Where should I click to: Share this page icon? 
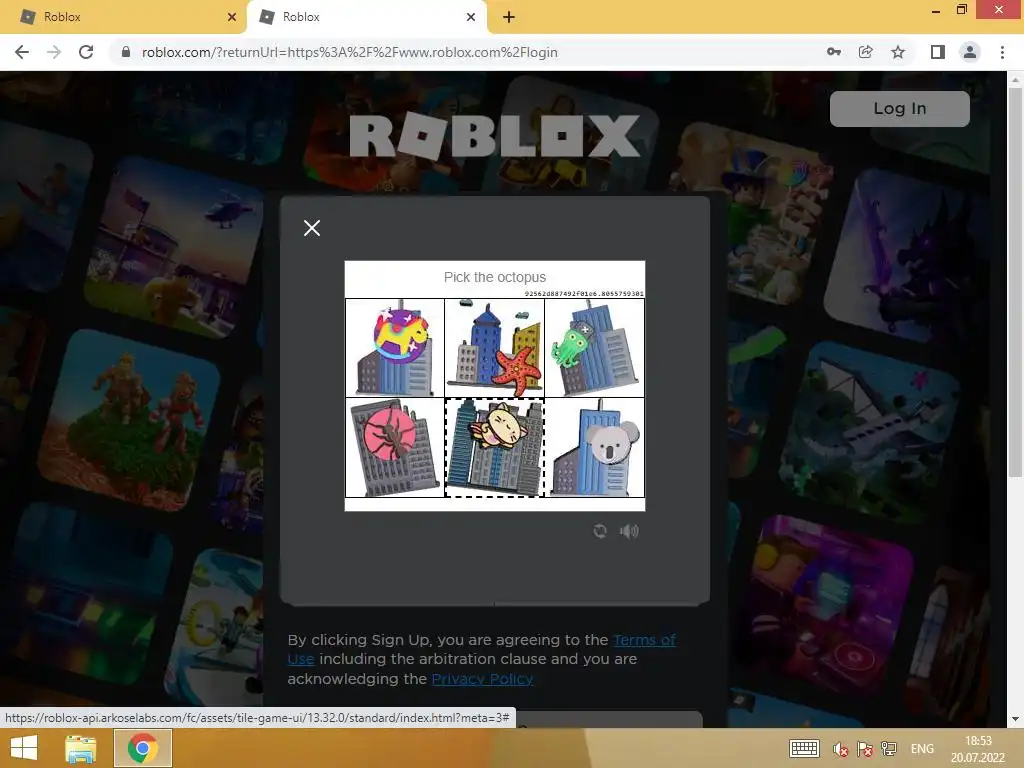click(x=865, y=52)
